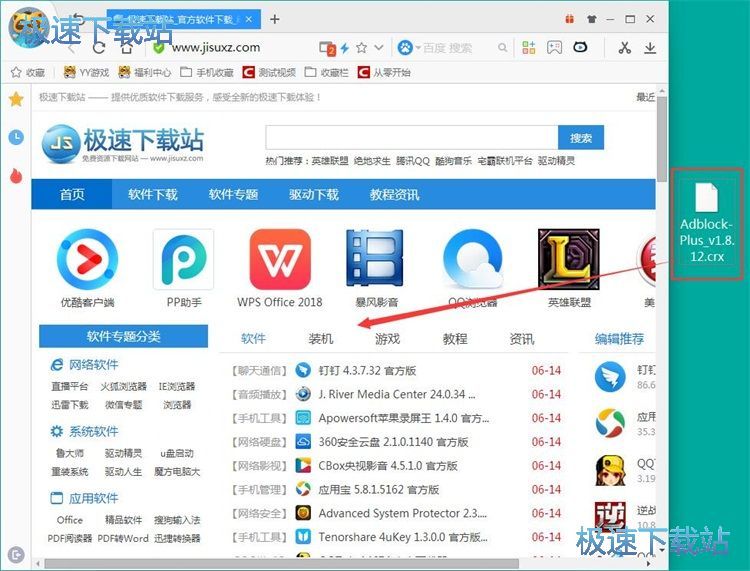Click the 钉钉 icon under 编辑推荐
Viewport: 750px width, 571px height.
click(x=610, y=377)
